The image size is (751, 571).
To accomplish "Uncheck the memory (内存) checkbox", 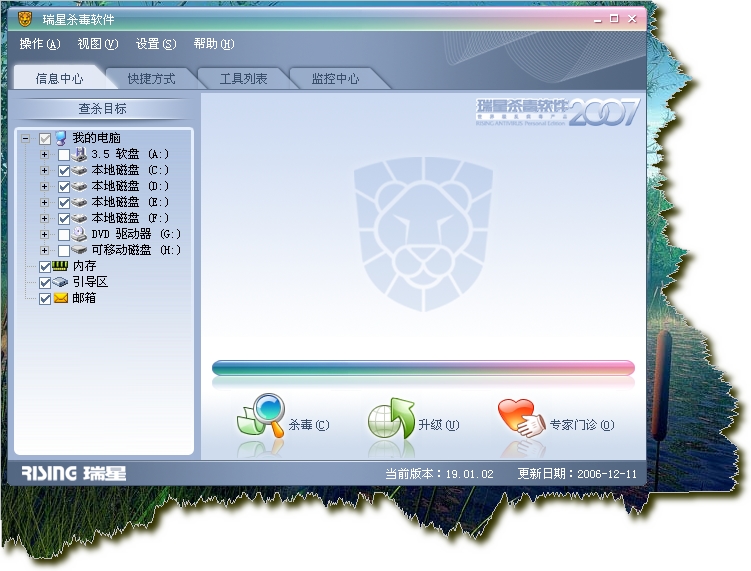I will point(45,267).
